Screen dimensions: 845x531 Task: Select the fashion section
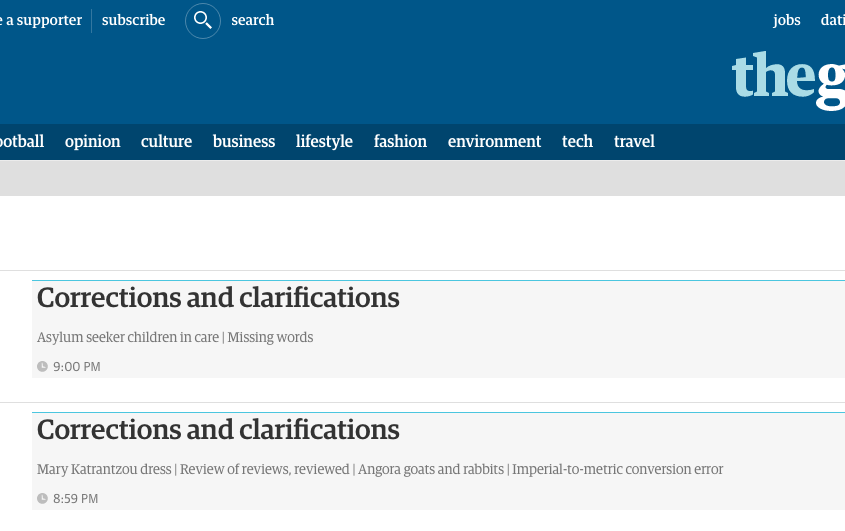pos(400,141)
